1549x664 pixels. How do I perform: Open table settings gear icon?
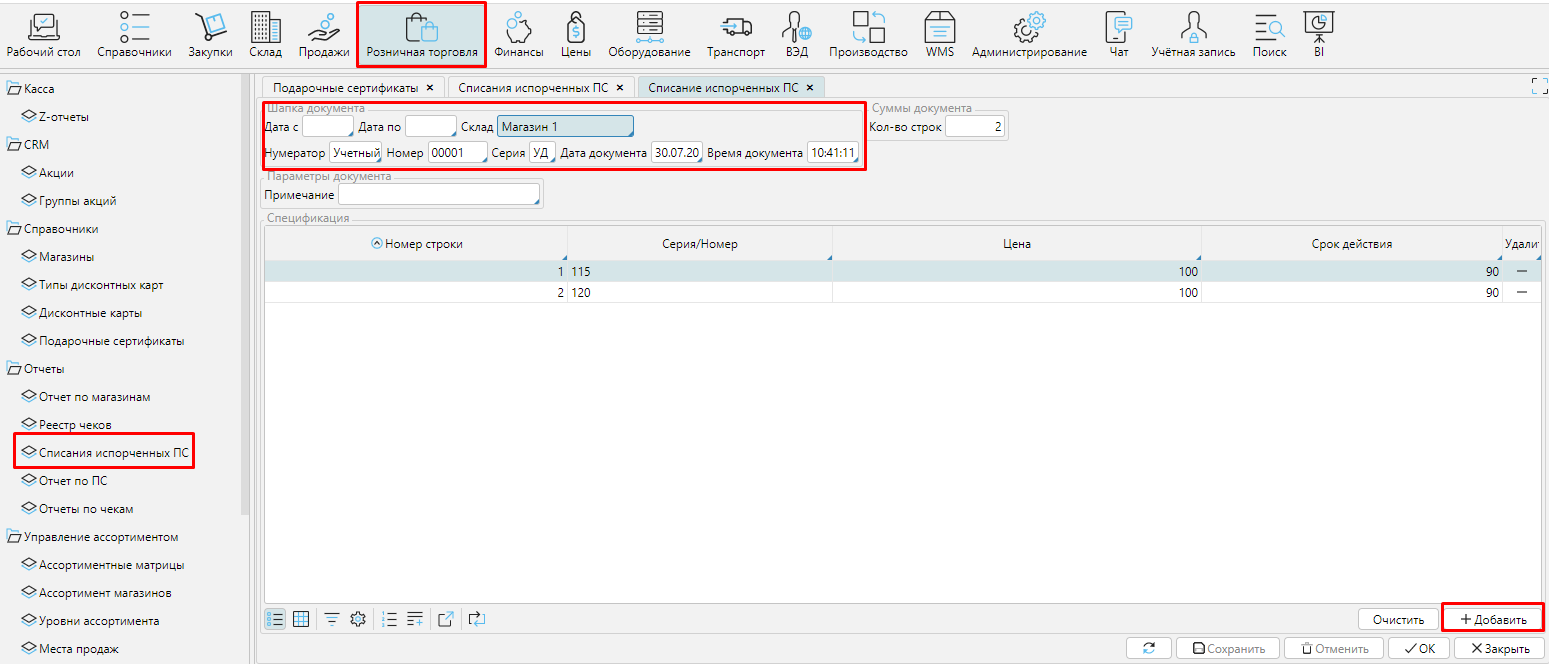[x=357, y=619]
